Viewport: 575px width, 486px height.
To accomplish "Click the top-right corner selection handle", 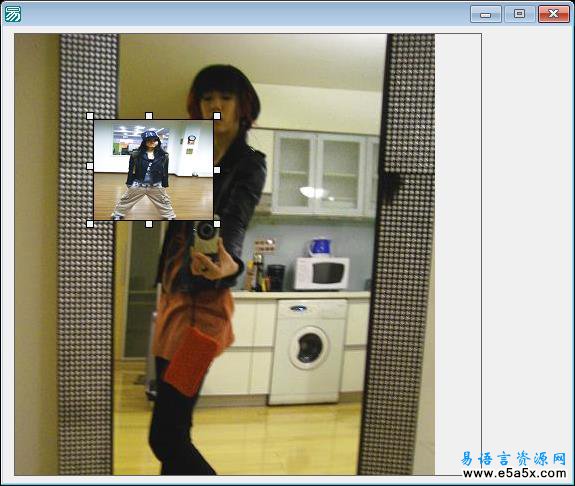I will pyautogui.click(x=217, y=116).
